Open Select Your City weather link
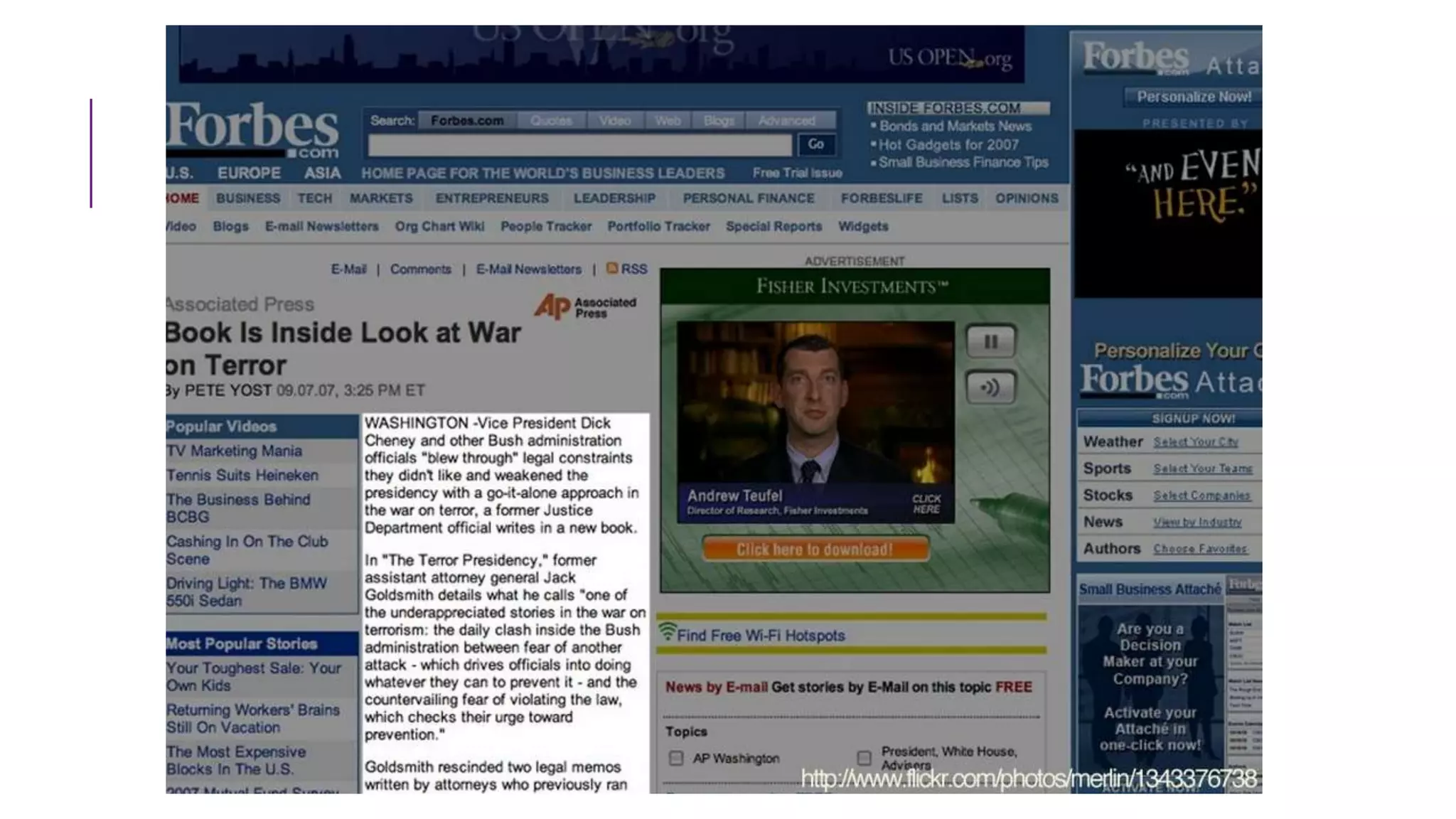This screenshot has width=1456, height=819. click(x=1195, y=442)
